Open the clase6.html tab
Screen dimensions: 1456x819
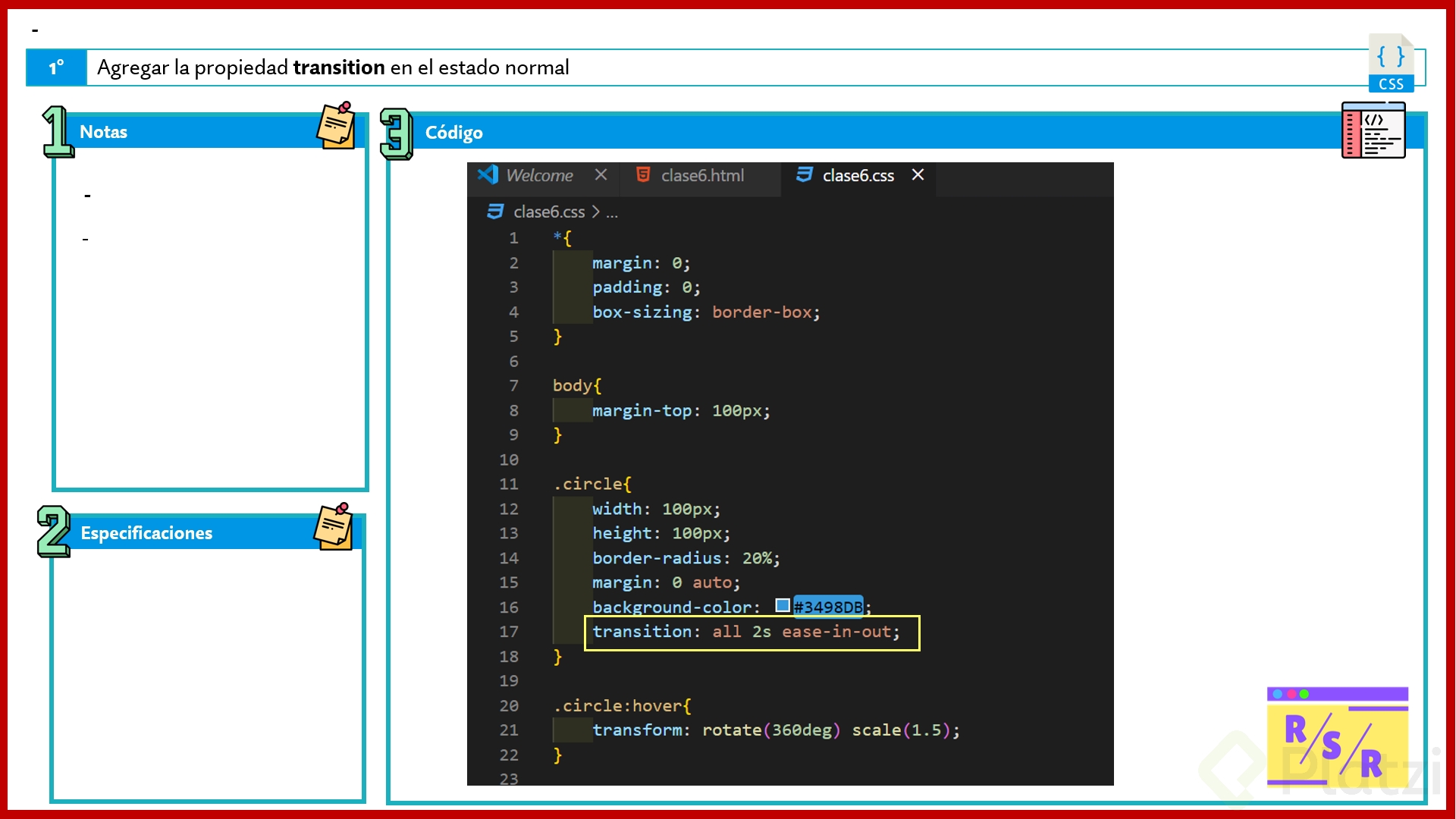coord(702,176)
